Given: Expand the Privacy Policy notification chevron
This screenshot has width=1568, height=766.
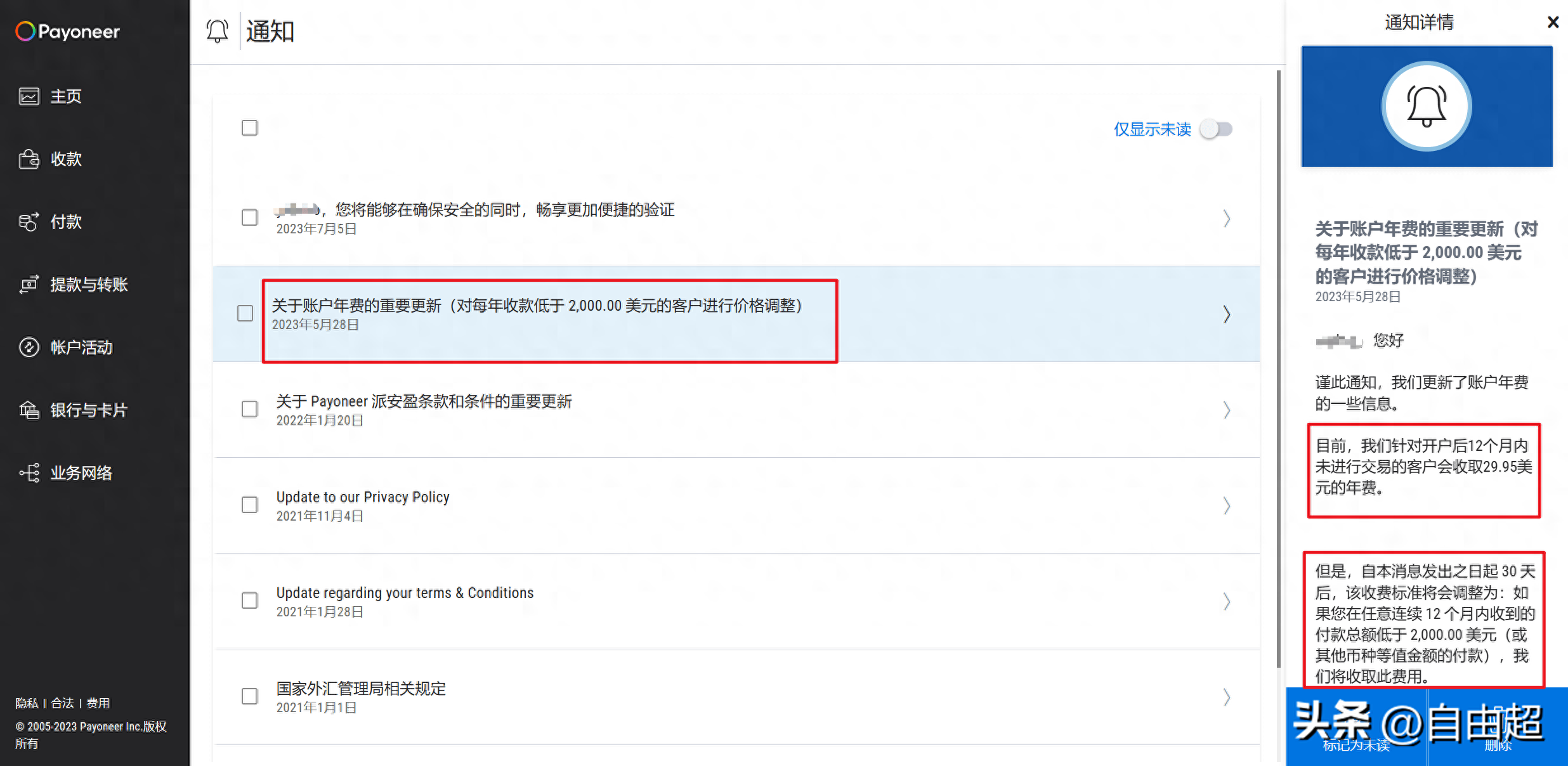Looking at the screenshot, I should tap(1227, 506).
